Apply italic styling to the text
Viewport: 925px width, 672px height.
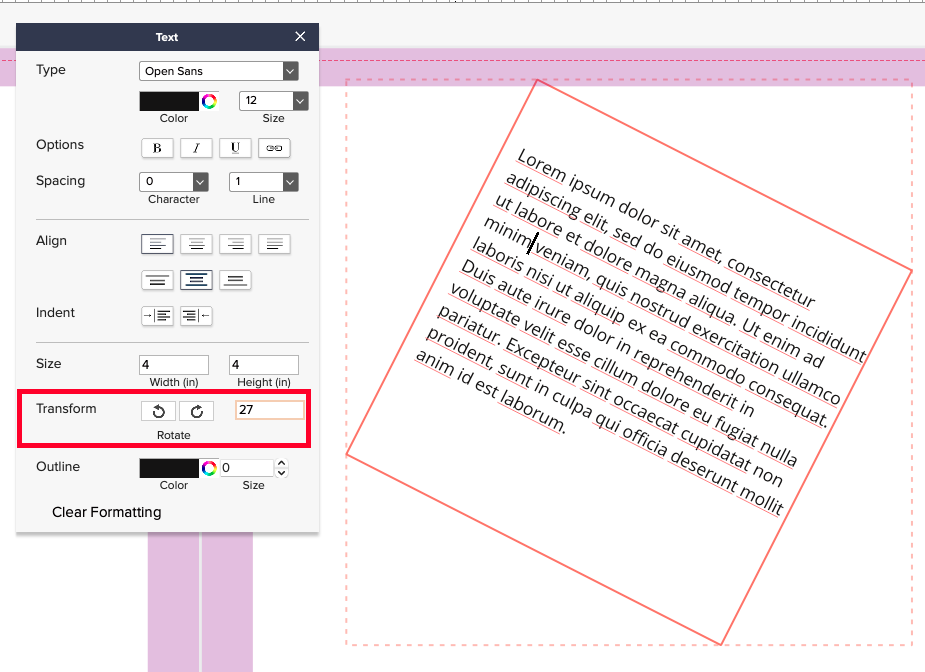[196, 148]
